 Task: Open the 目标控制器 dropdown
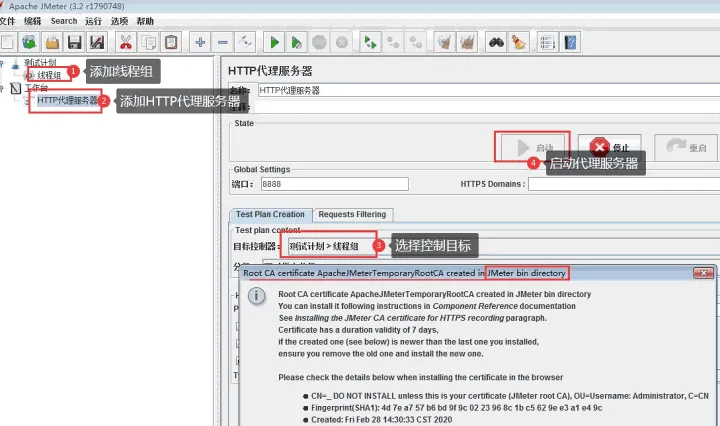coord(504,247)
